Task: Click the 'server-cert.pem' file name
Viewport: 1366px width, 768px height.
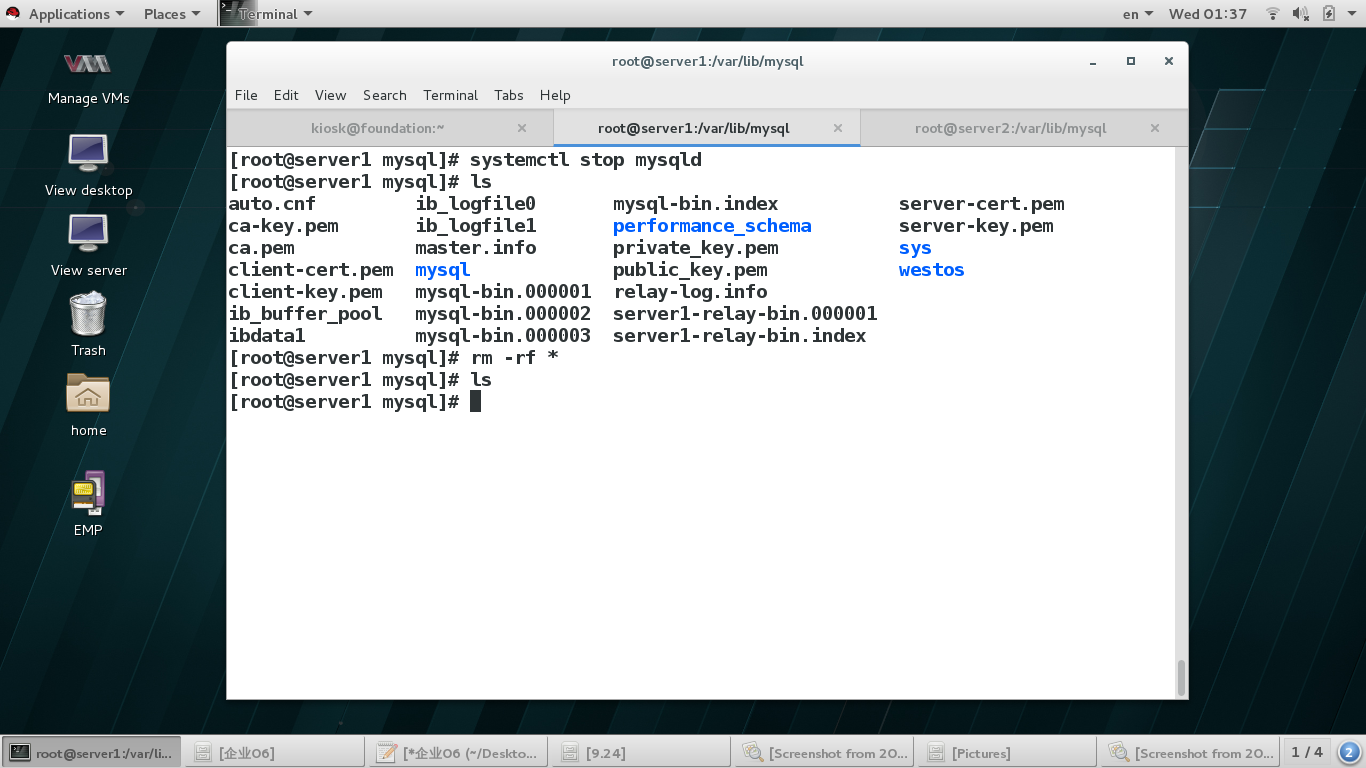Action: (x=981, y=204)
